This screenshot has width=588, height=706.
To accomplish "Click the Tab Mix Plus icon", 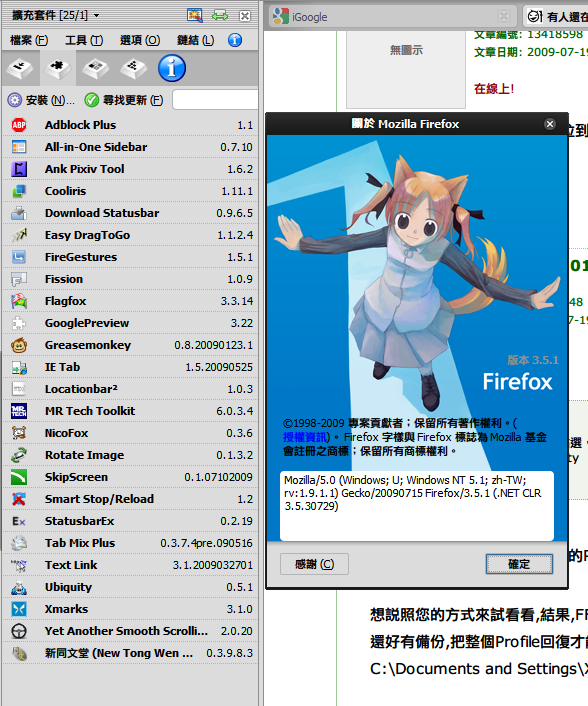I will click(x=19, y=543).
